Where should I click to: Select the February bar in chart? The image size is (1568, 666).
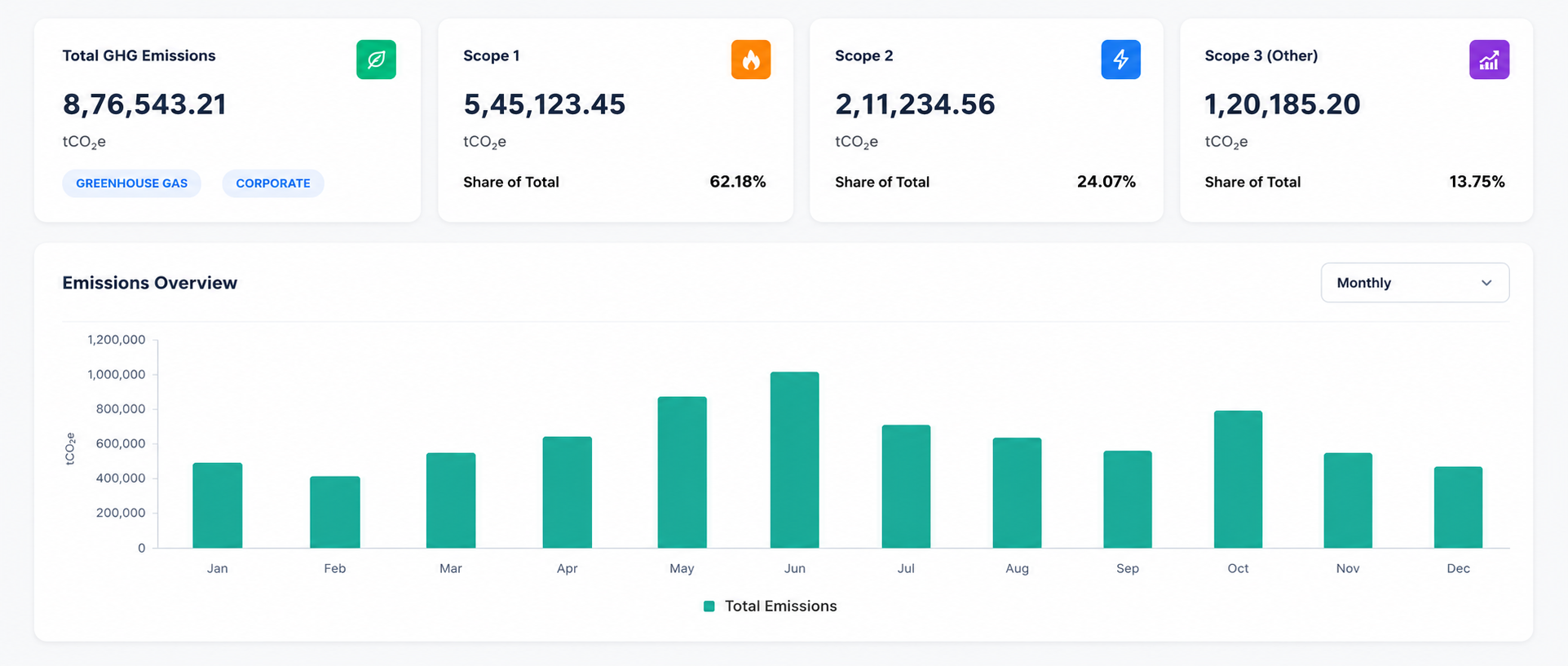coord(334,512)
